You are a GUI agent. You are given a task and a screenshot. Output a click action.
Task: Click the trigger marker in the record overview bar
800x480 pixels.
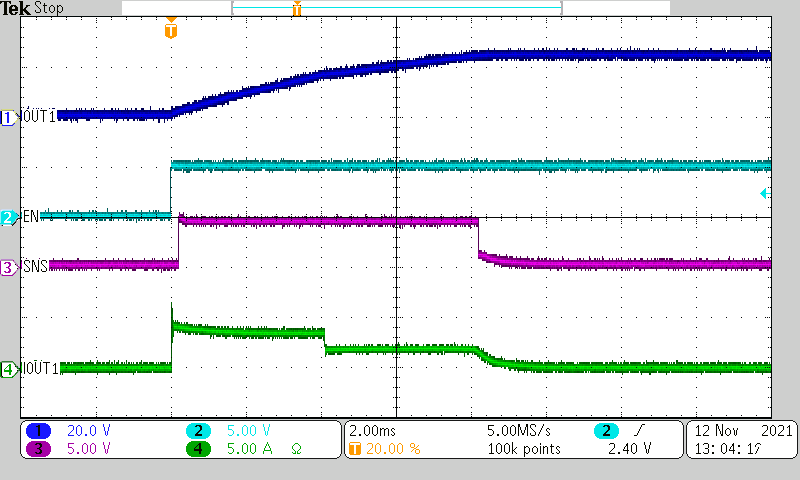296,8
